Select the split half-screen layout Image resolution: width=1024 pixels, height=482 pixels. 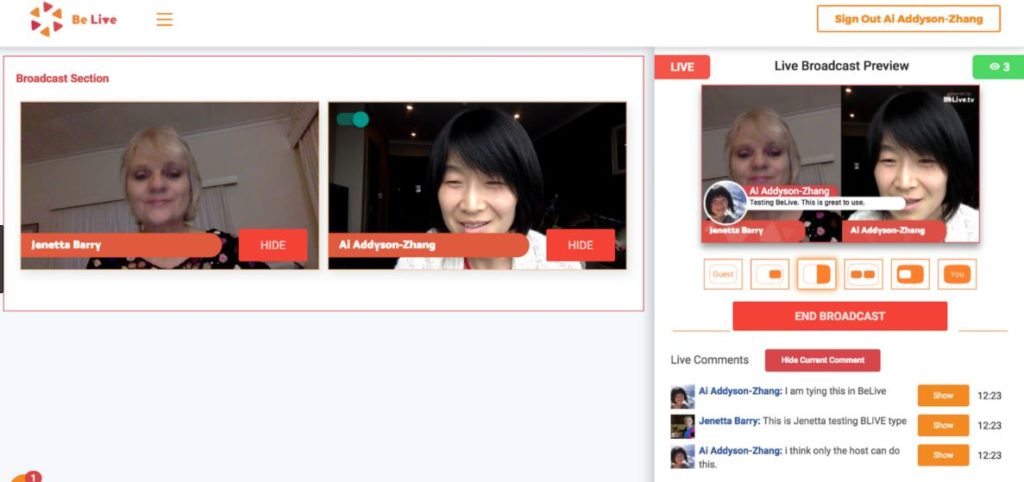pos(817,274)
